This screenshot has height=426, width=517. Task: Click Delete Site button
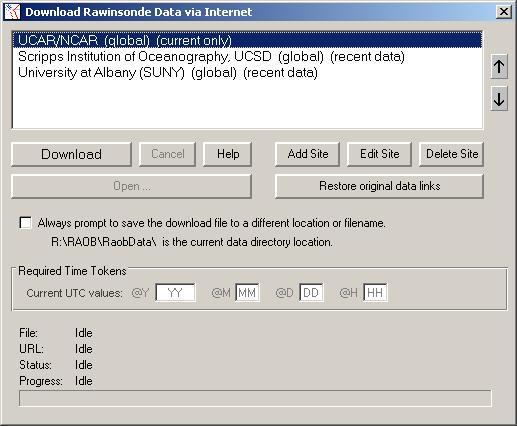451,154
